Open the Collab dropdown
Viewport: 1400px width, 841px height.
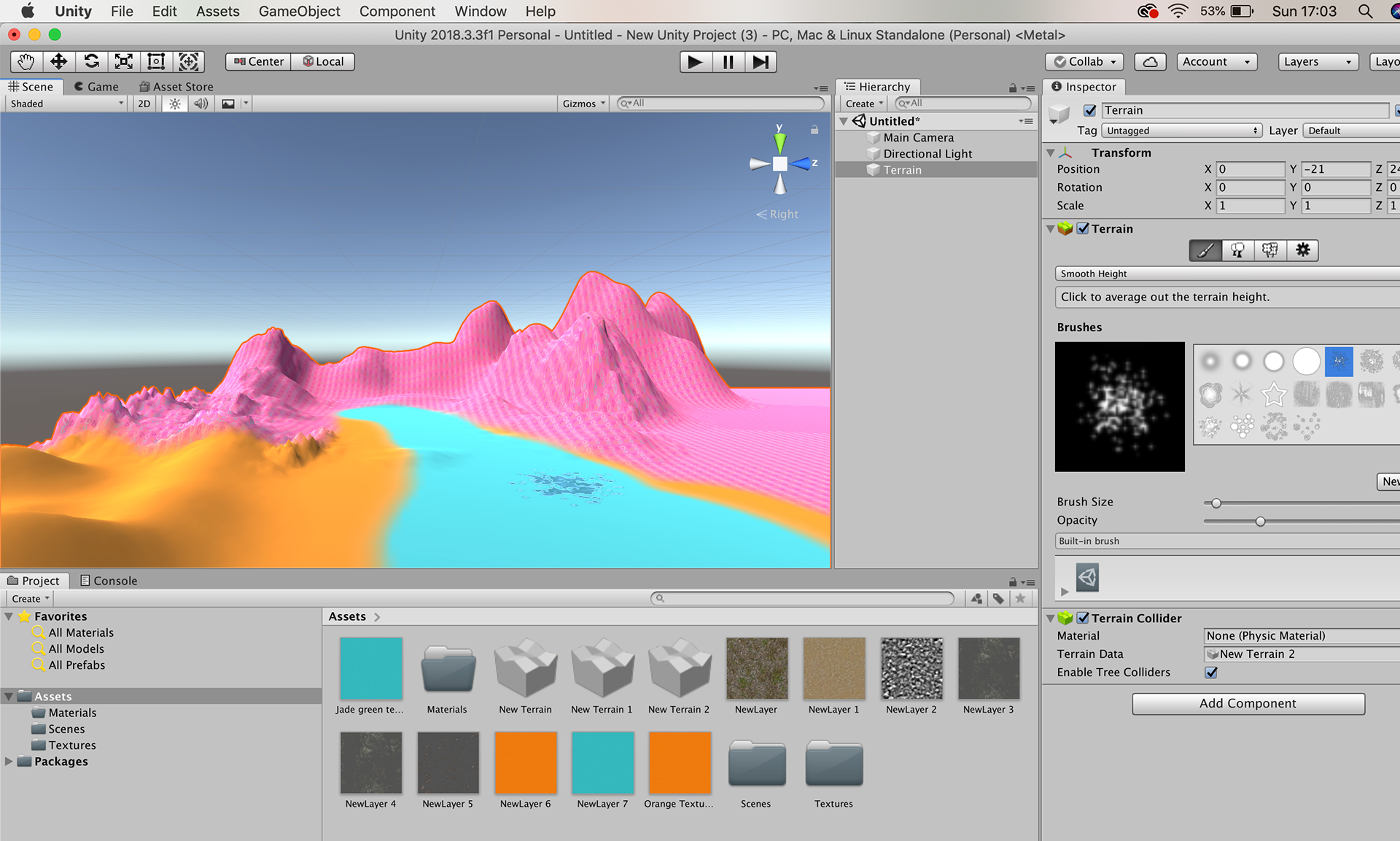point(1084,62)
